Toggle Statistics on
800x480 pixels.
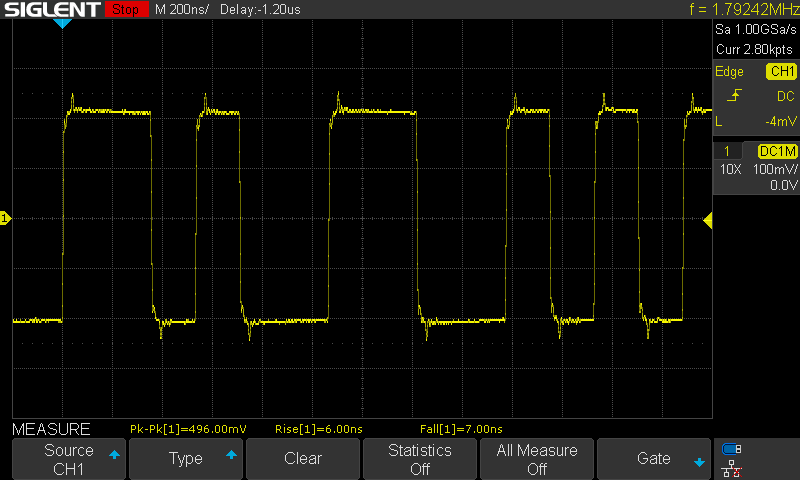click(x=420, y=459)
